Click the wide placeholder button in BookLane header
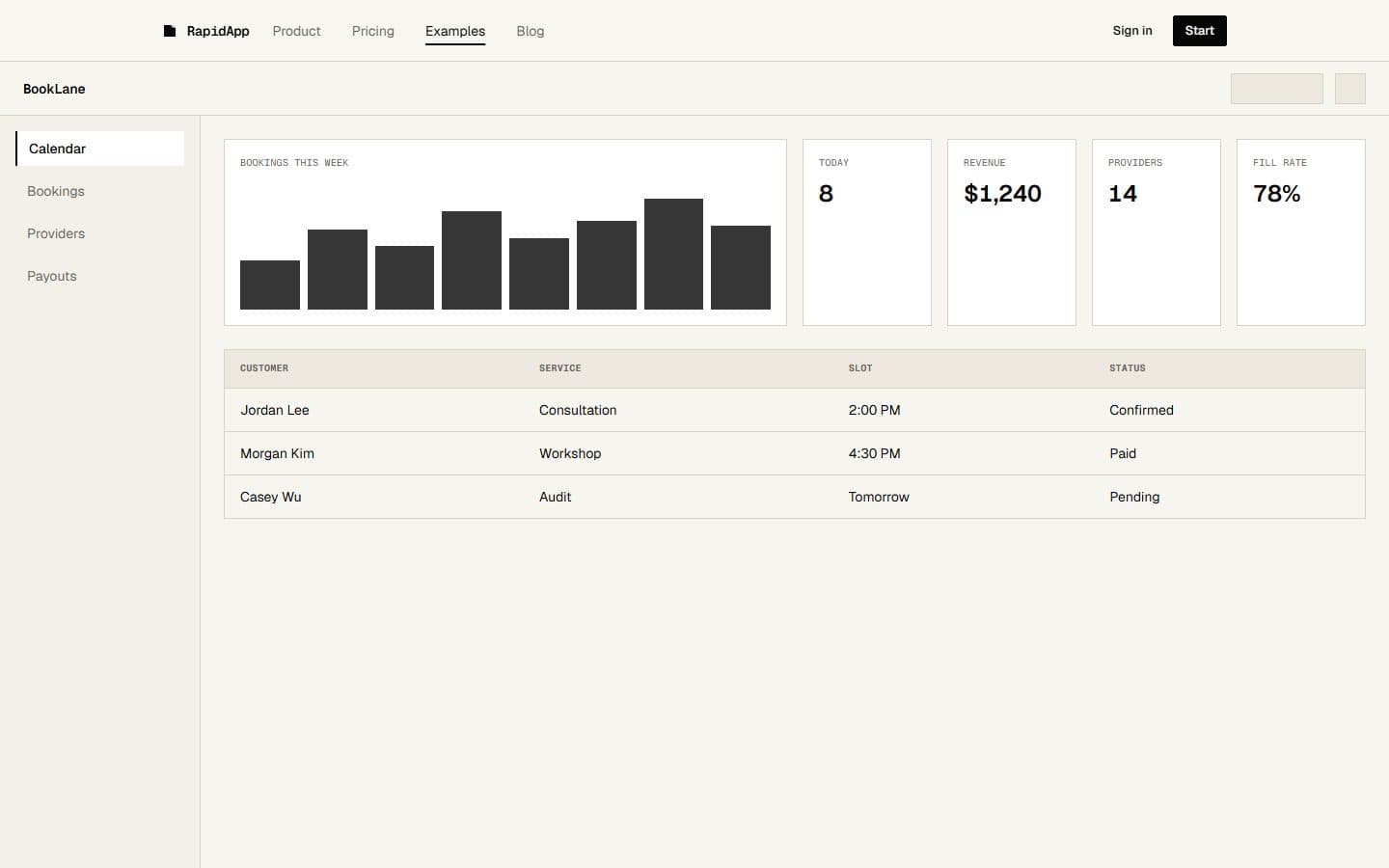 pos(1277,89)
